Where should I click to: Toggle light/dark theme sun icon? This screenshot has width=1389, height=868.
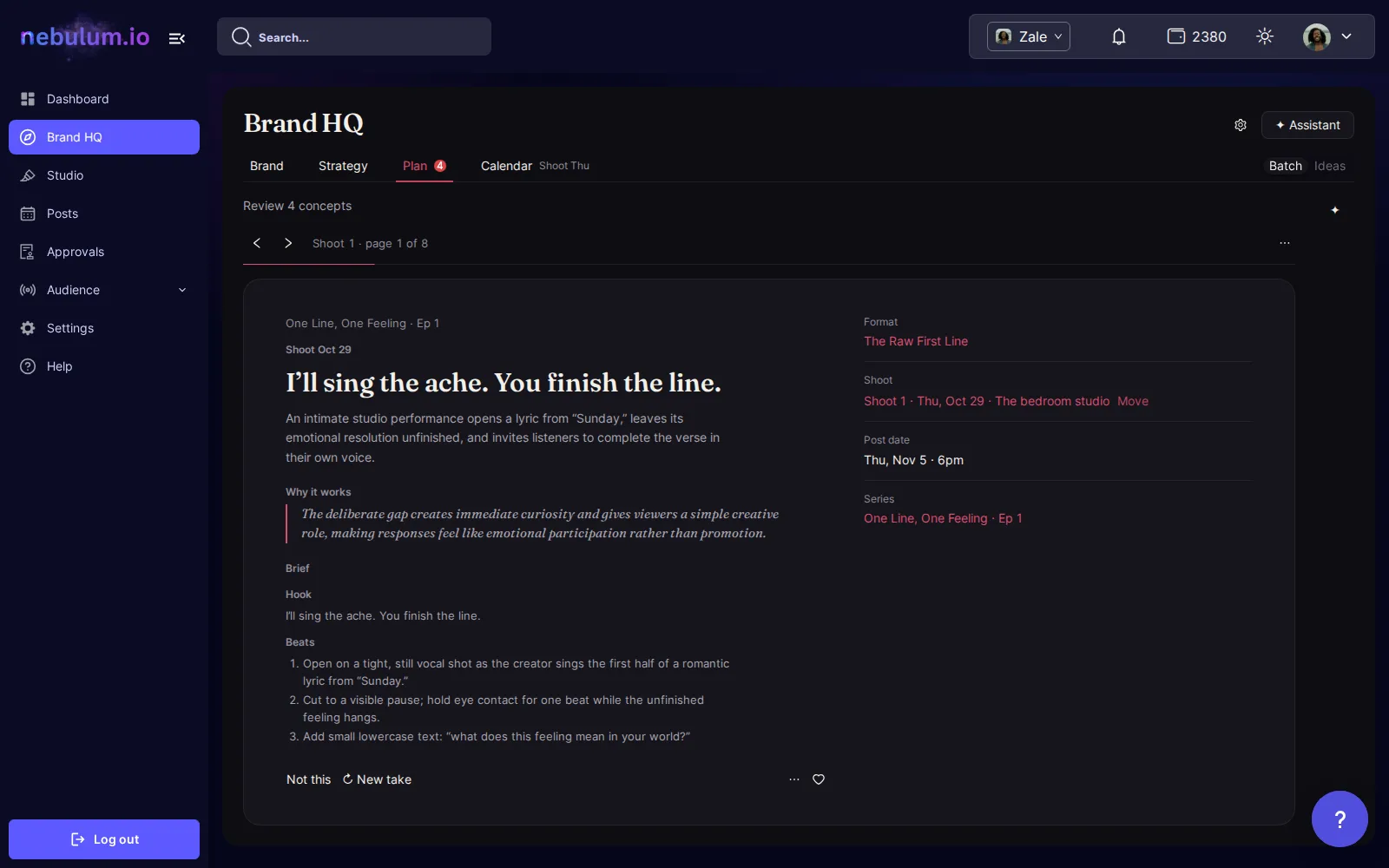pos(1265,36)
